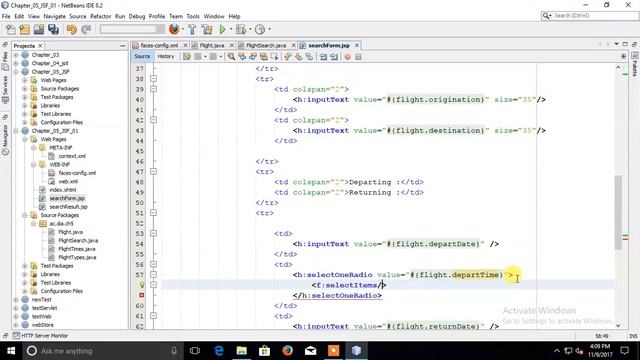The width and height of the screenshot is (640, 360).
Task: Click the Find Previous Occurrence editor icon
Action: pos(242,57)
